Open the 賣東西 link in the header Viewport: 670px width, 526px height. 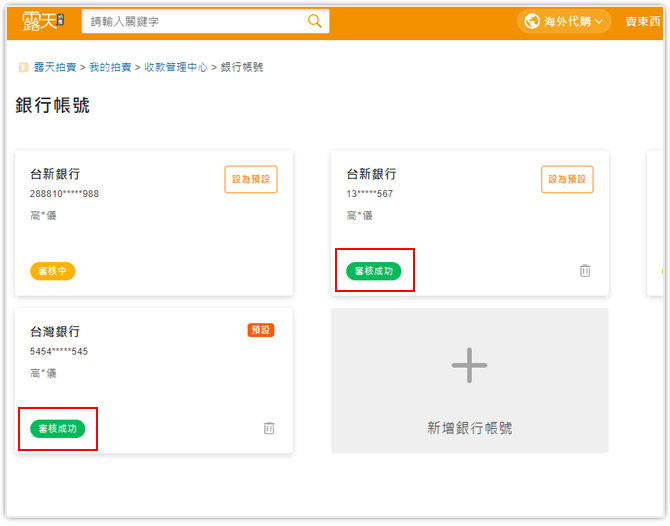[642, 22]
